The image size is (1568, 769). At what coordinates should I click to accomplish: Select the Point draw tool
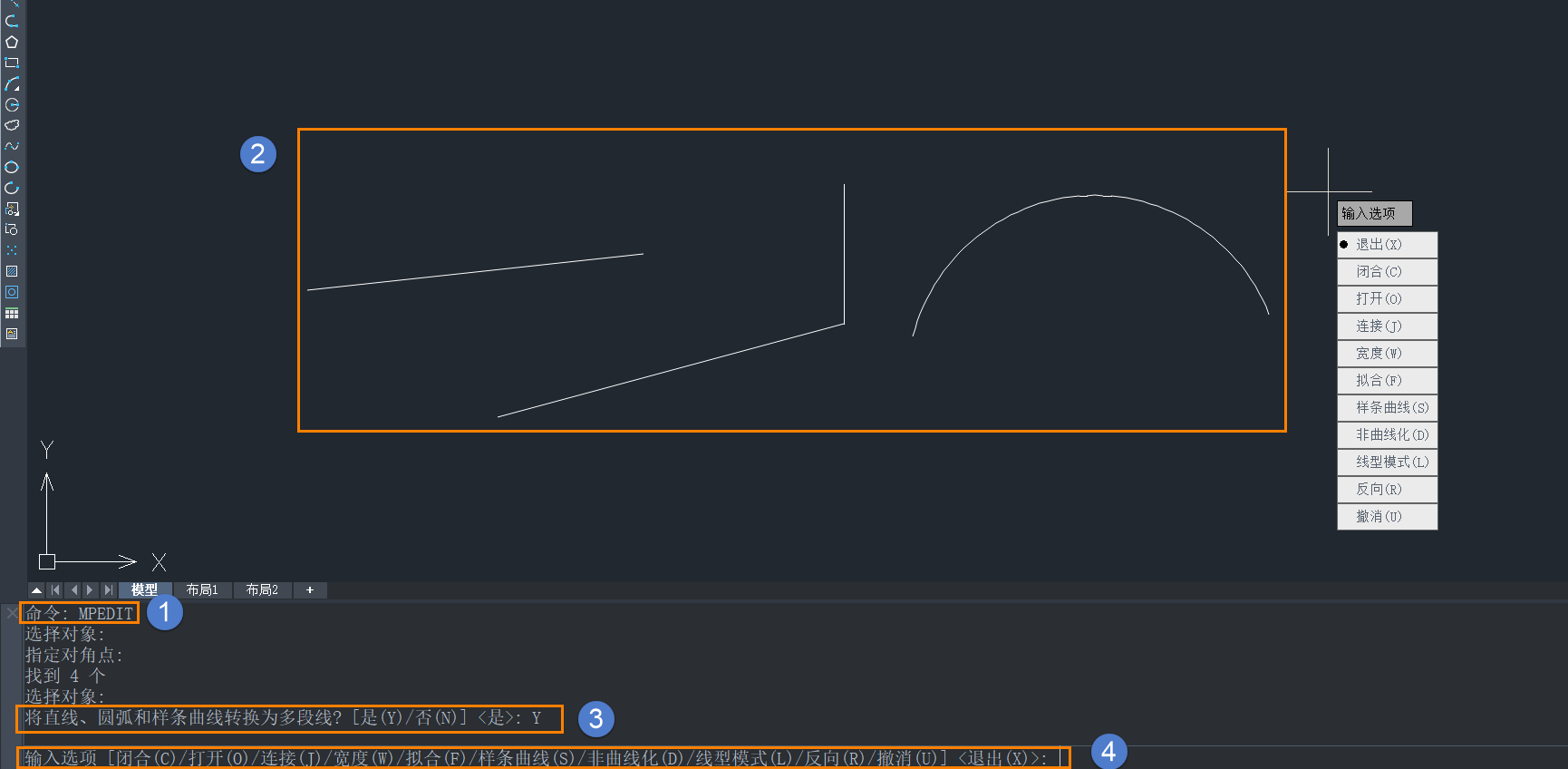tap(12, 250)
